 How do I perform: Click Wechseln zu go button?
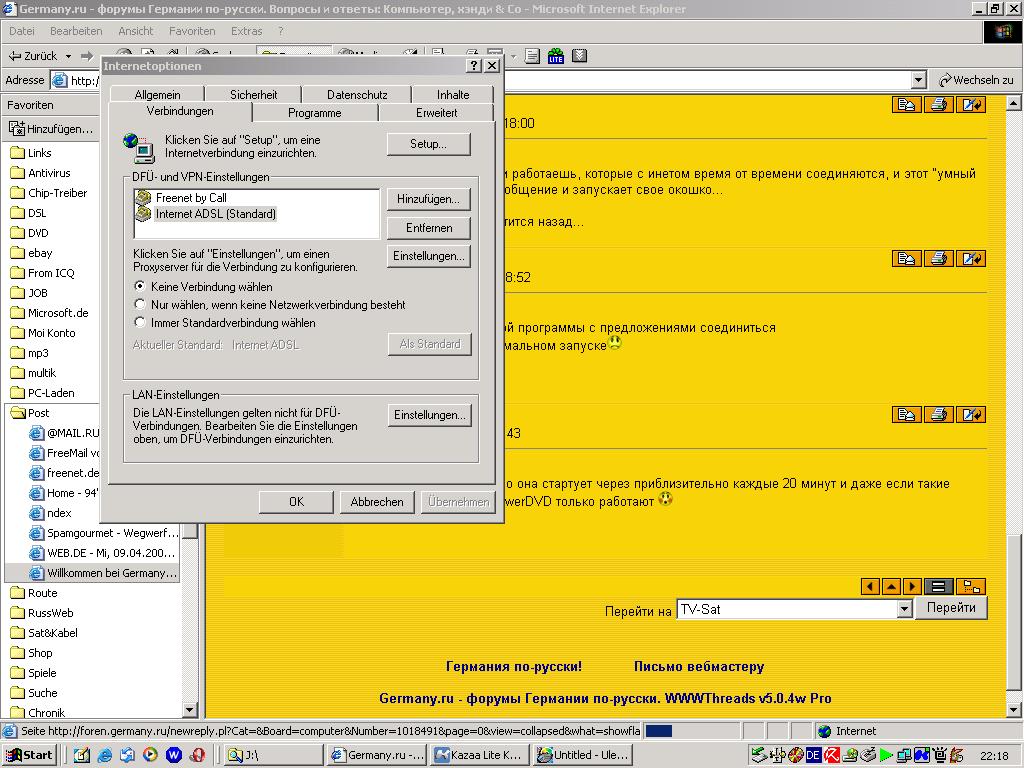tap(976, 80)
